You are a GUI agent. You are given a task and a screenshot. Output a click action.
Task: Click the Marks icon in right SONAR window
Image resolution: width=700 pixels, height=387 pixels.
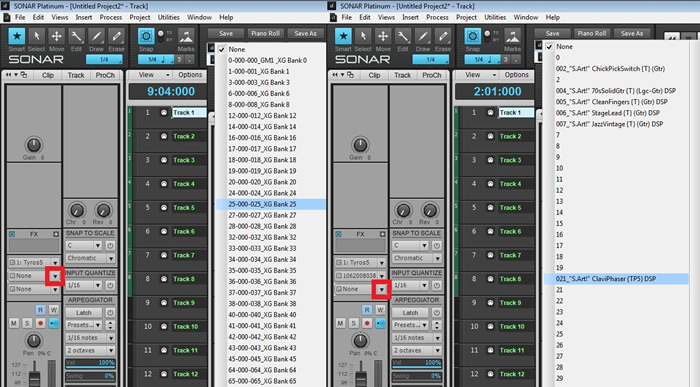[x=512, y=36]
